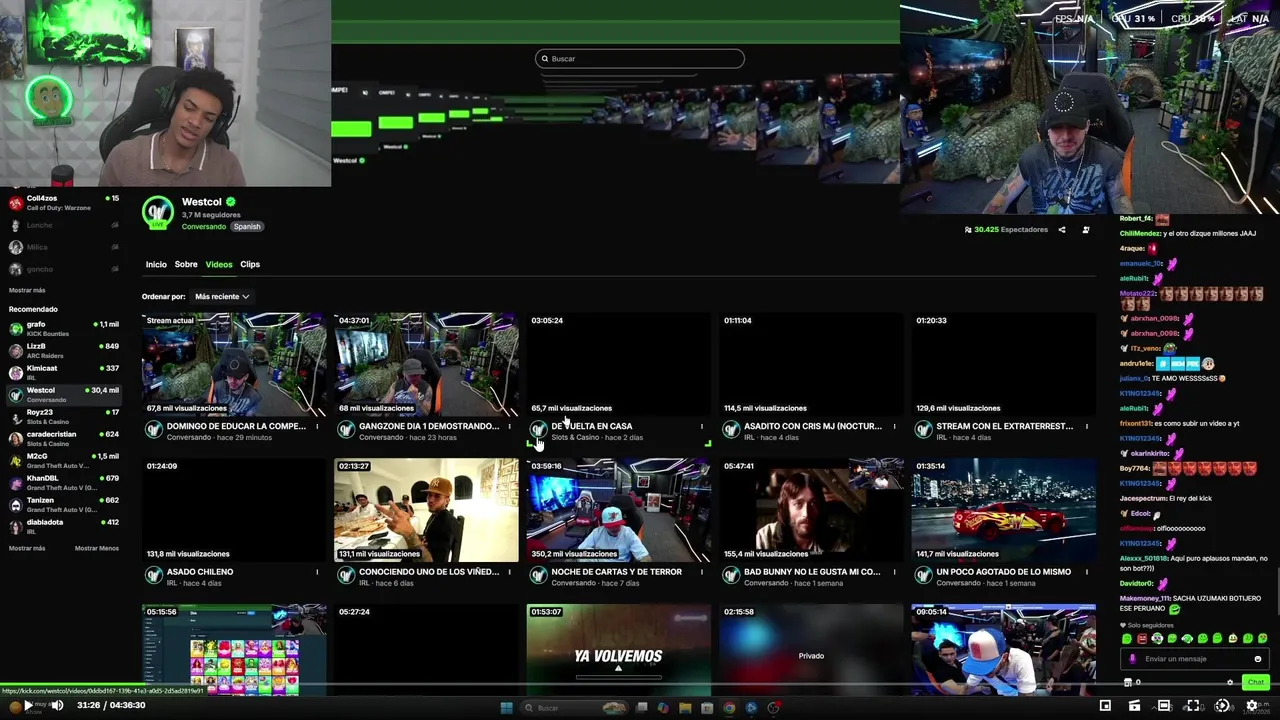Click caradecristian's avatar in the sidebar
Viewport: 1280px width, 720px height.
[x=16, y=439]
